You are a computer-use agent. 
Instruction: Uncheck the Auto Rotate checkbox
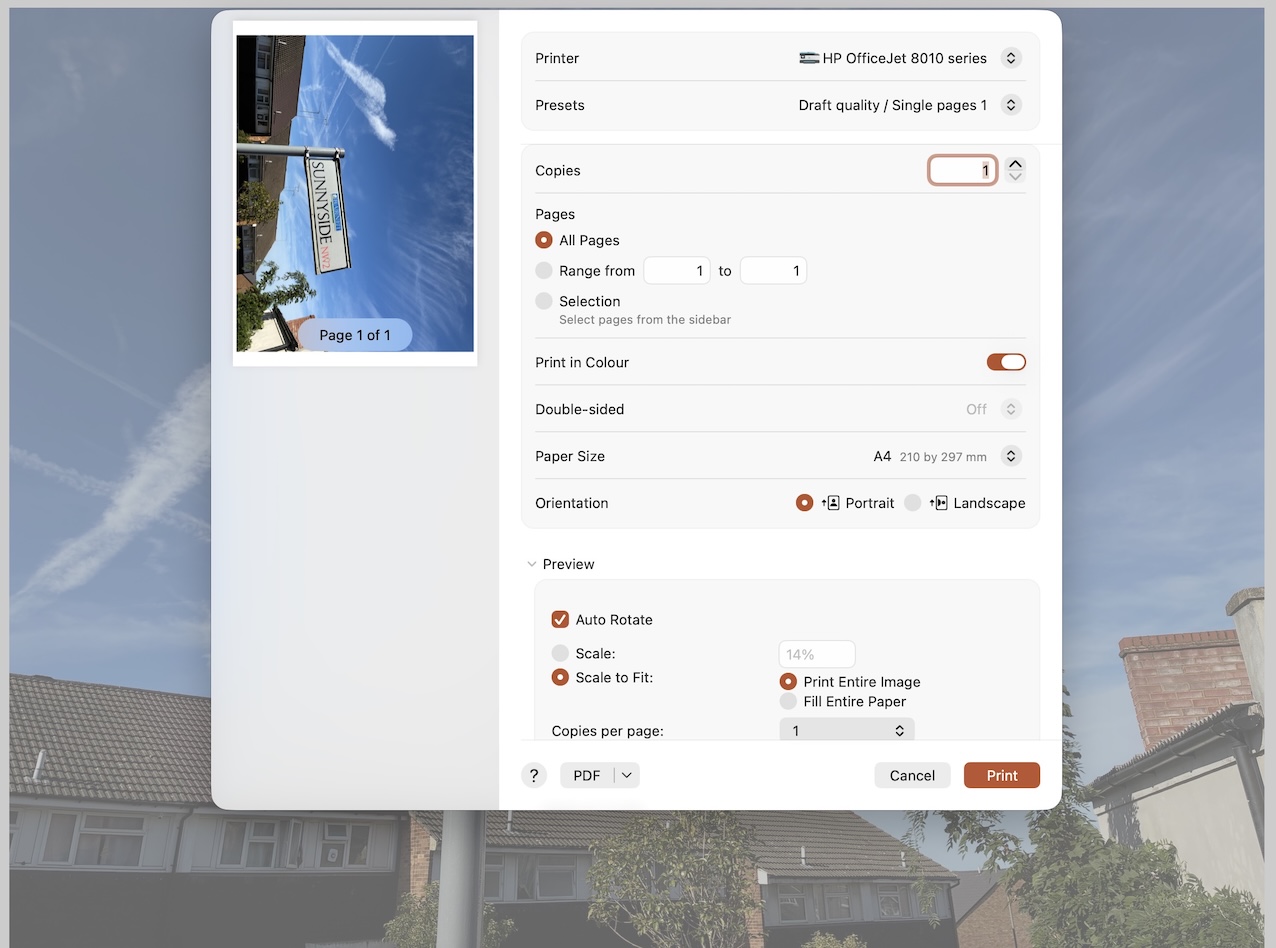560,619
